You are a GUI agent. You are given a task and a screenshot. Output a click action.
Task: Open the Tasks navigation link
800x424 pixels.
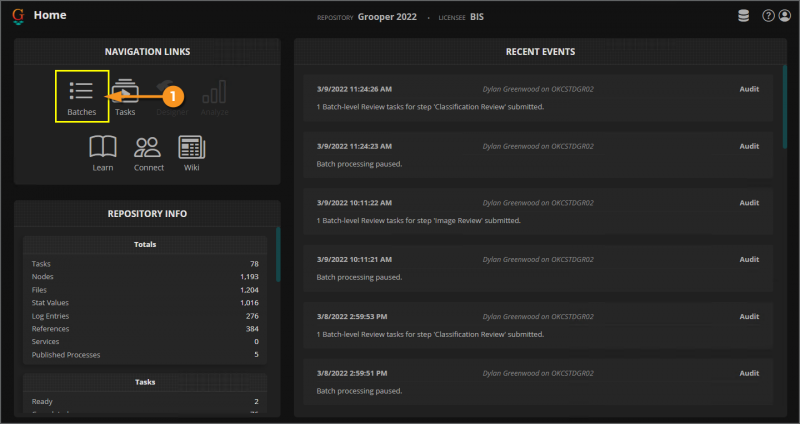coord(125,97)
